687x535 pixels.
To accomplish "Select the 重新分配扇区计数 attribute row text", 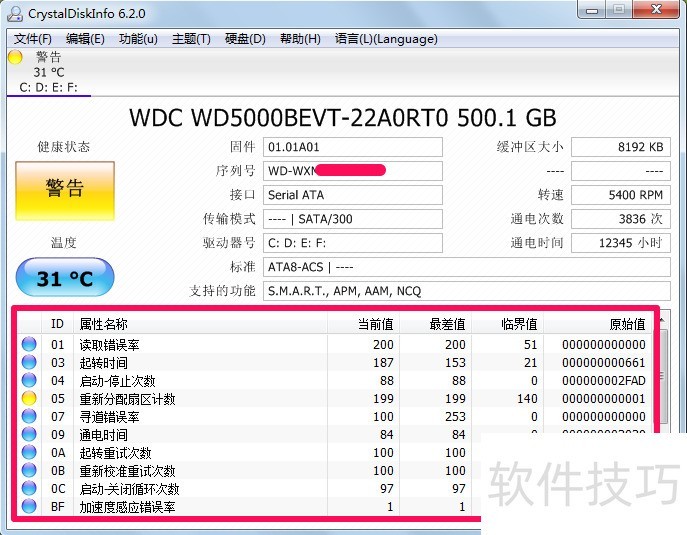I will (x=127, y=399).
